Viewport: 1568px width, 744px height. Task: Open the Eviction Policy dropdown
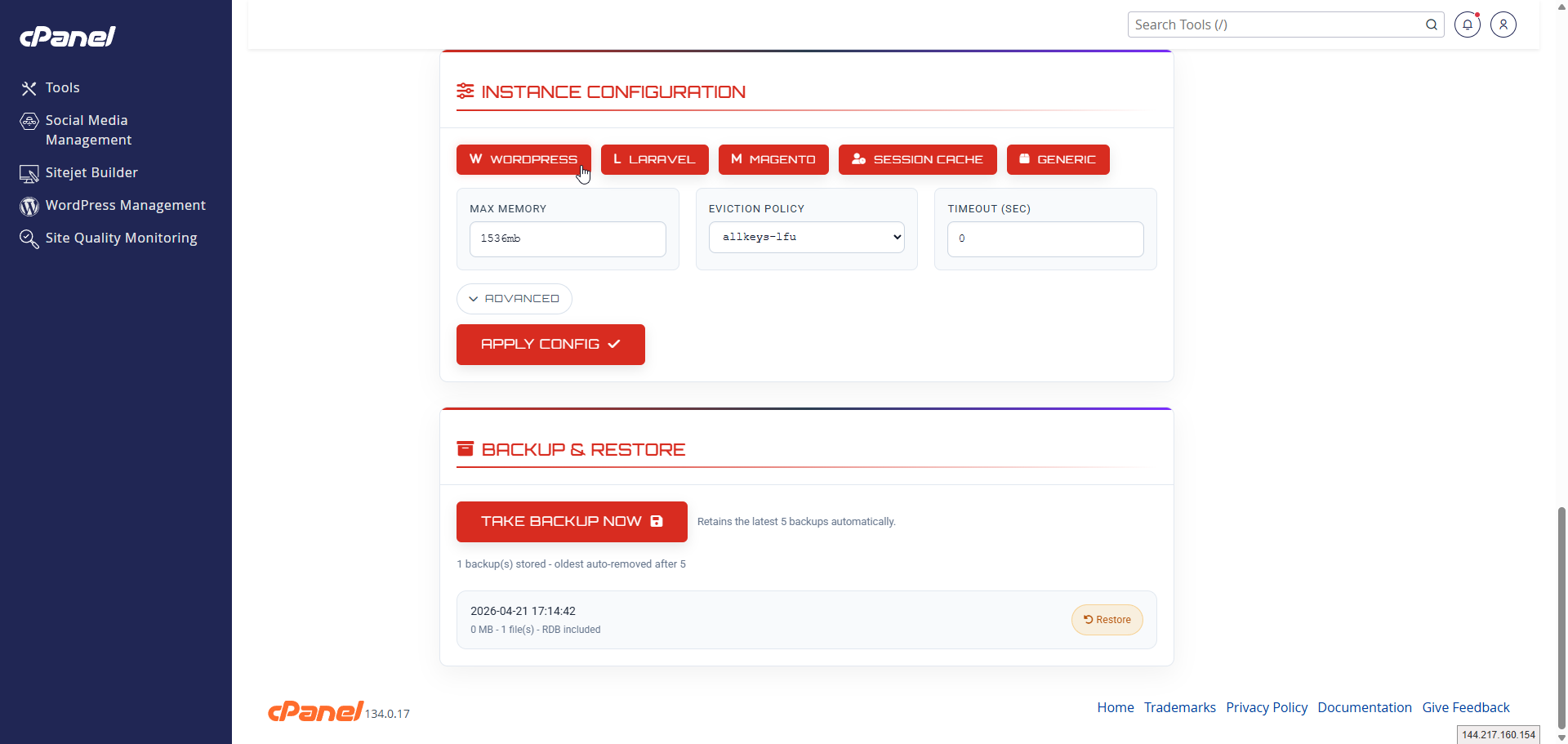tap(806, 237)
